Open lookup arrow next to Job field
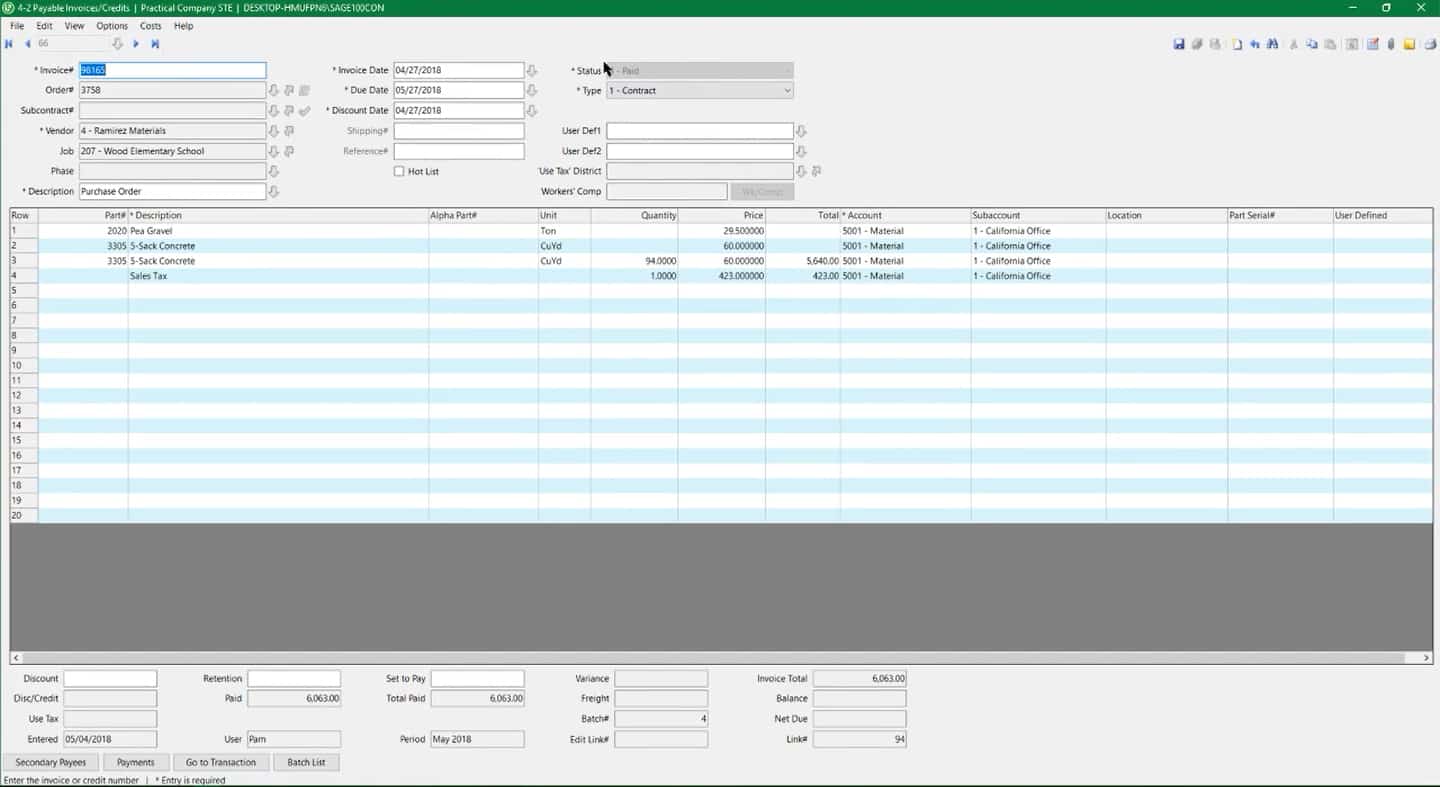Viewport: 1440px width, 787px height. (x=274, y=151)
